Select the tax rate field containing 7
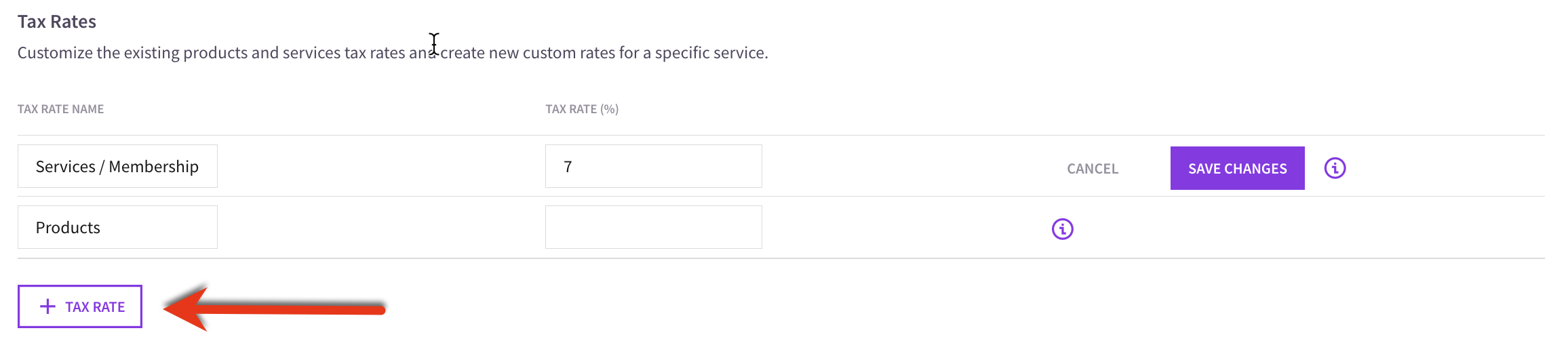 click(653, 166)
